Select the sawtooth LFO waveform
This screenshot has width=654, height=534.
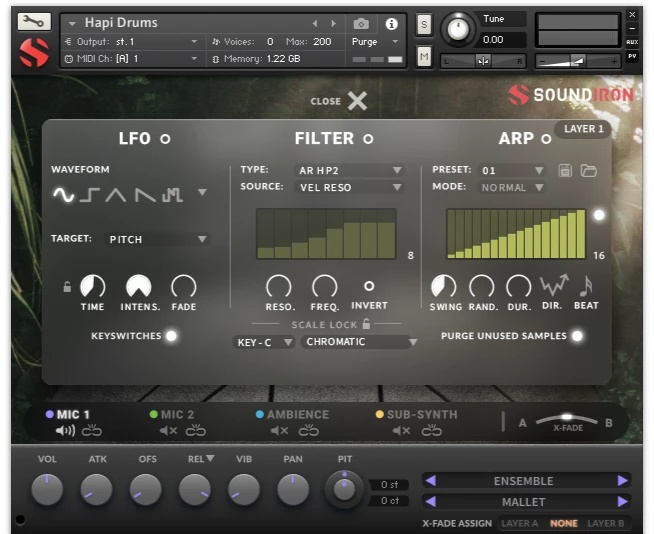tap(145, 194)
